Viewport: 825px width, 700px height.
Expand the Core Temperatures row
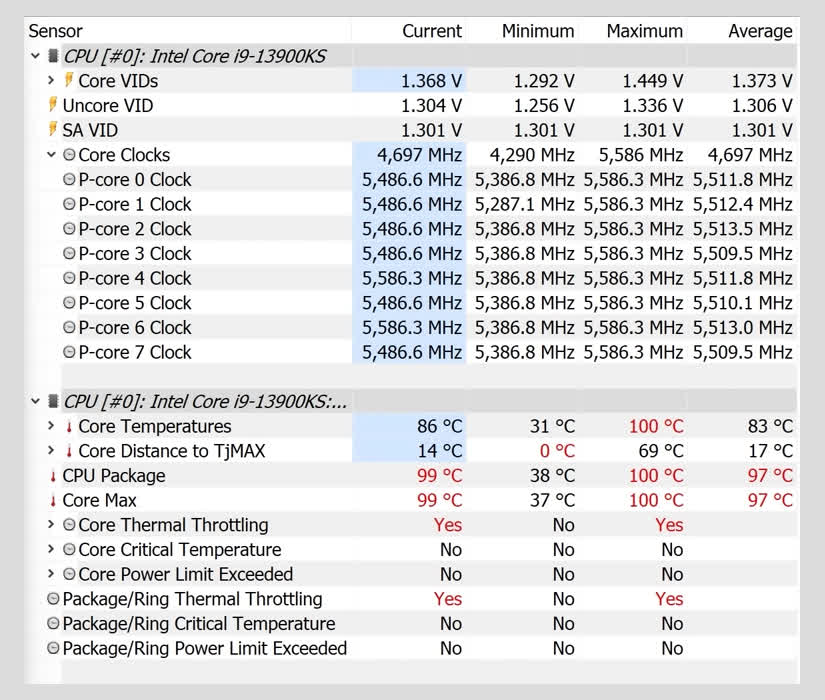[52, 427]
